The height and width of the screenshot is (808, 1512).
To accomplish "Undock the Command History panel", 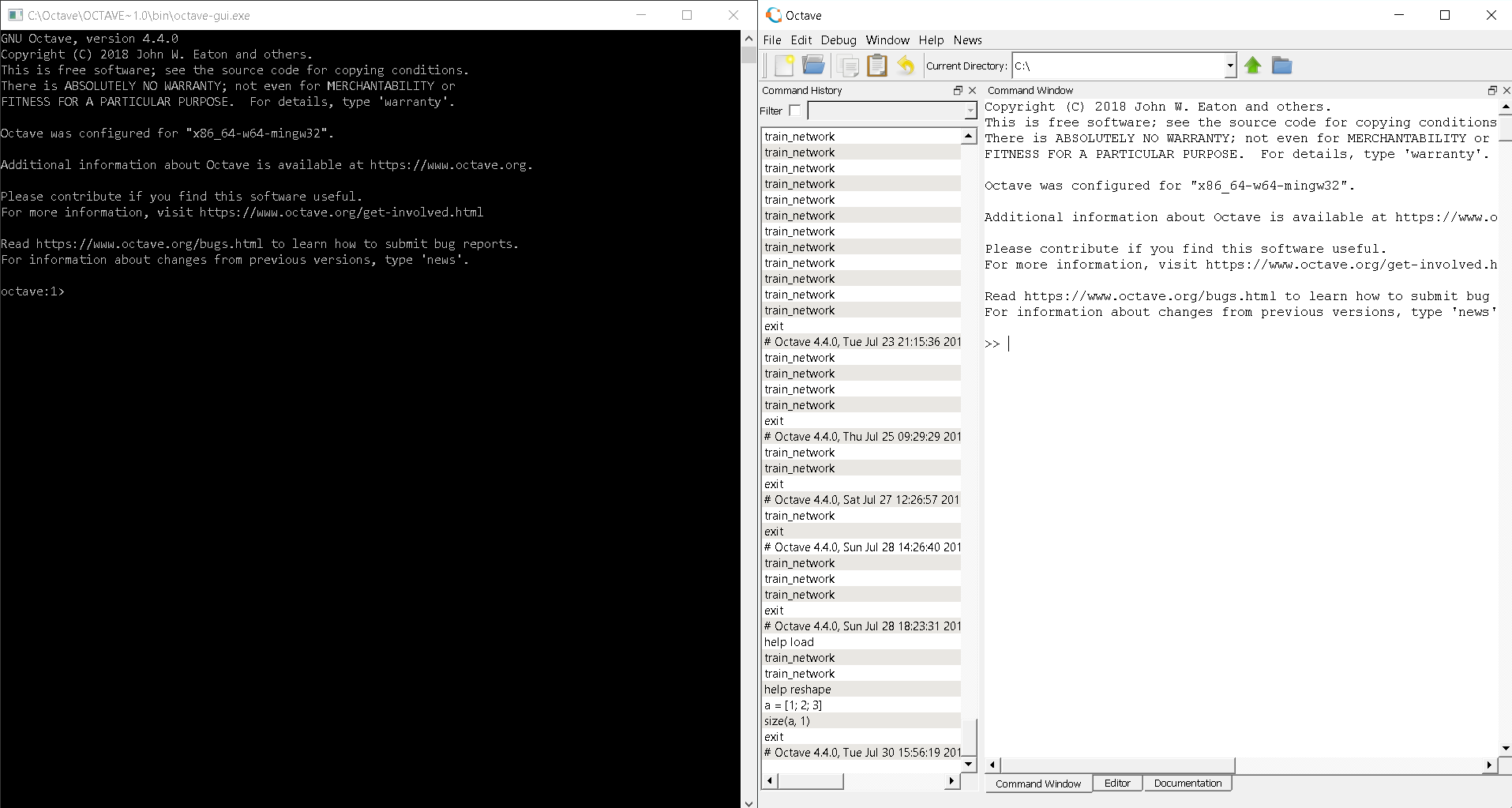I will pyautogui.click(x=958, y=91).
